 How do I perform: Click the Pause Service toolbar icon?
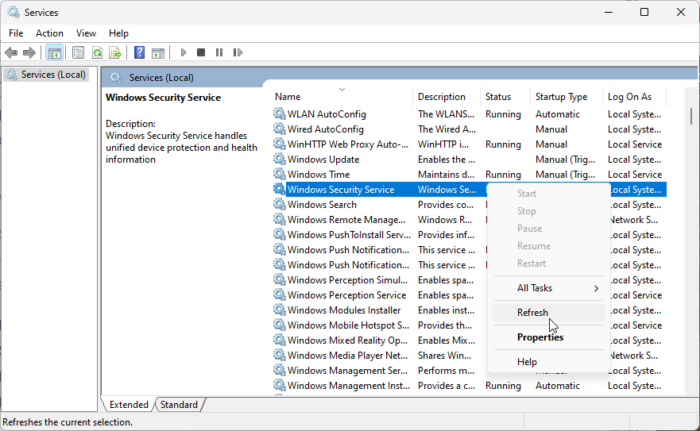[x=219, y=53]
